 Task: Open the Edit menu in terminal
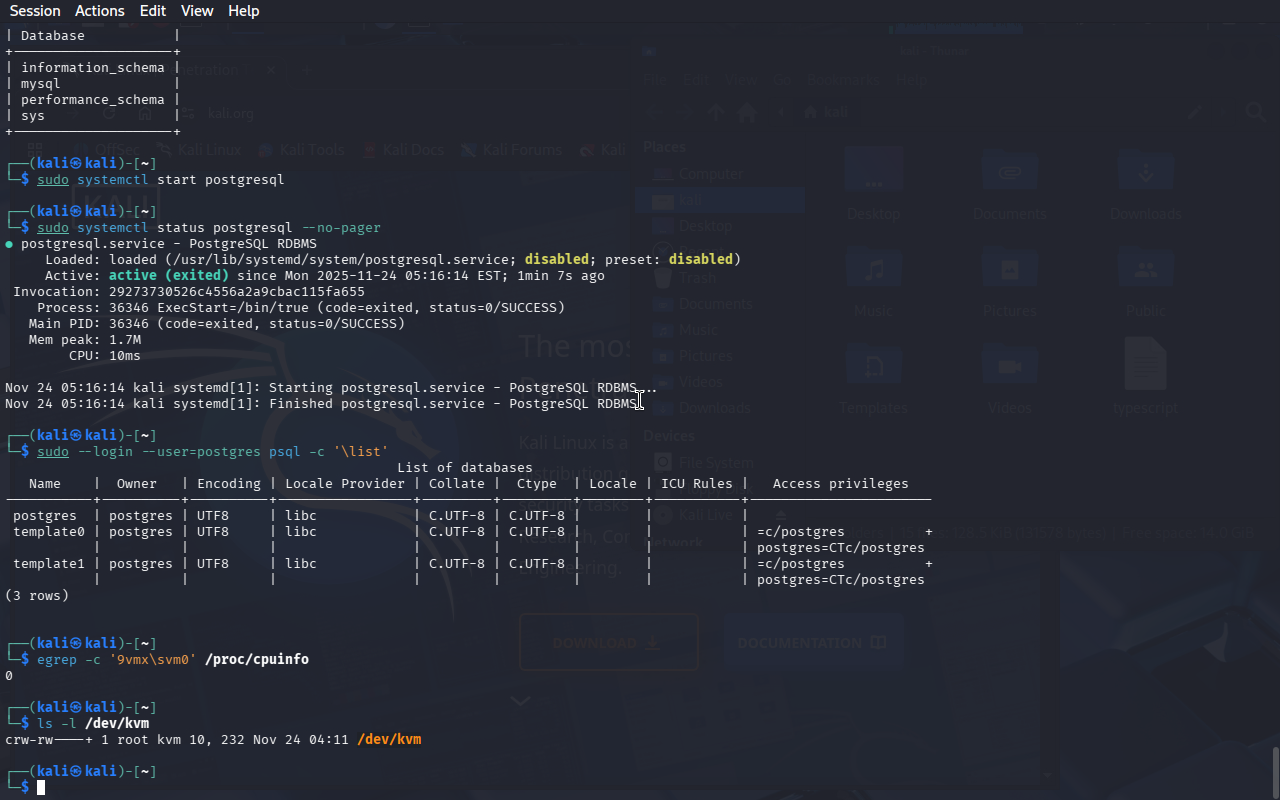153,11
